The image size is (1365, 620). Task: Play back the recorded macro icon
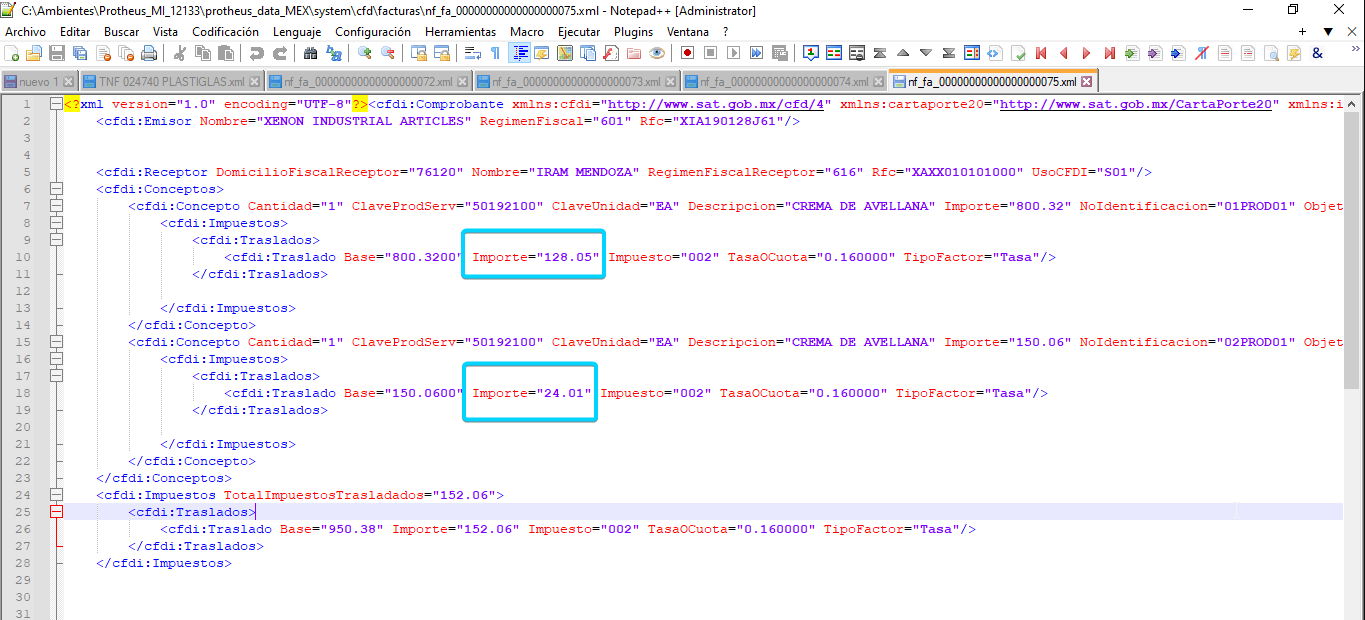point(733,53)
